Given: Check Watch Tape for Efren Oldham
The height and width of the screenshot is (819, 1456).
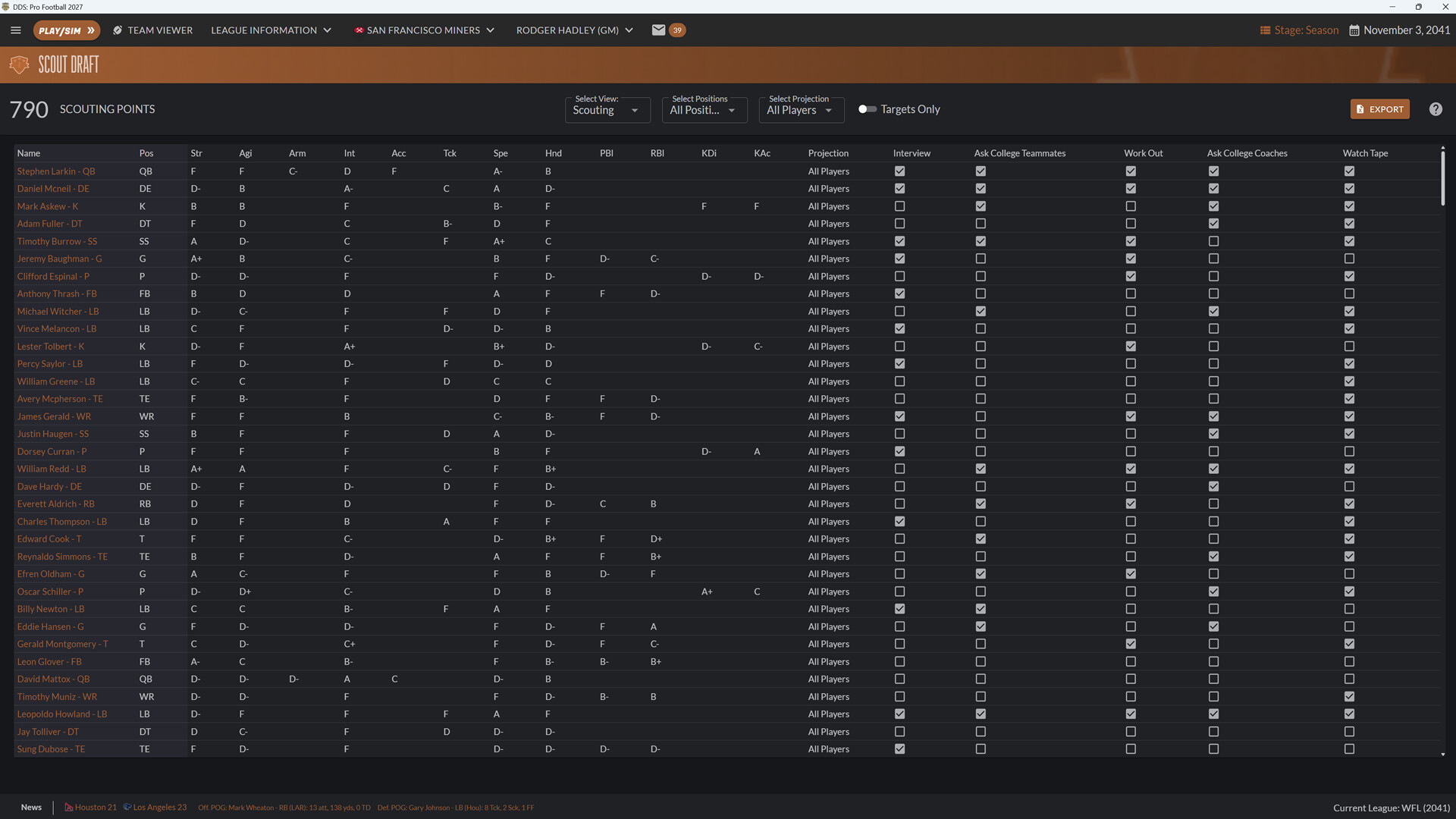Looking at the screenshot, I should click(1349, 574).
